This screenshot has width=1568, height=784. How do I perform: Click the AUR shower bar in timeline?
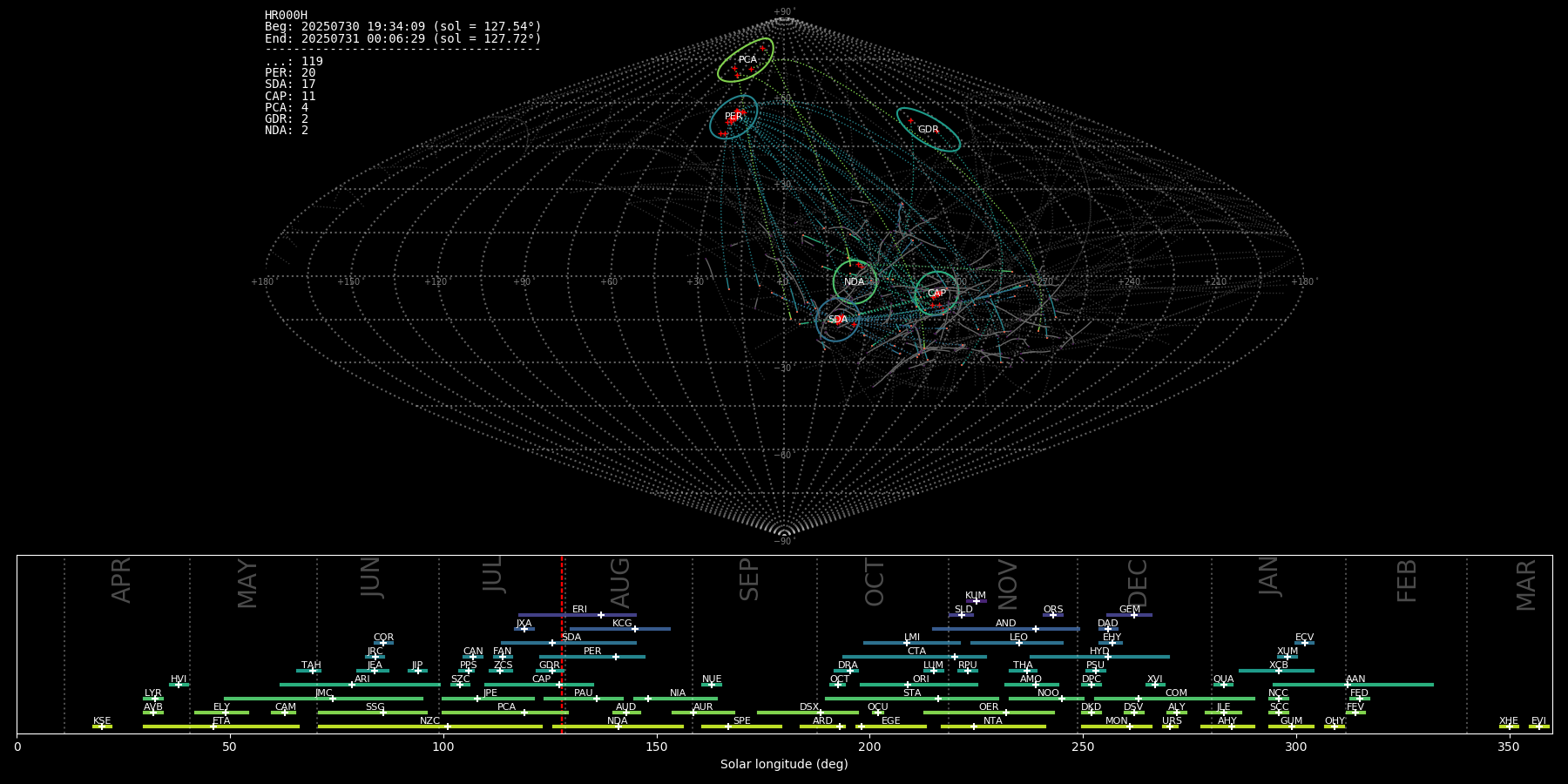coord(703,713)
